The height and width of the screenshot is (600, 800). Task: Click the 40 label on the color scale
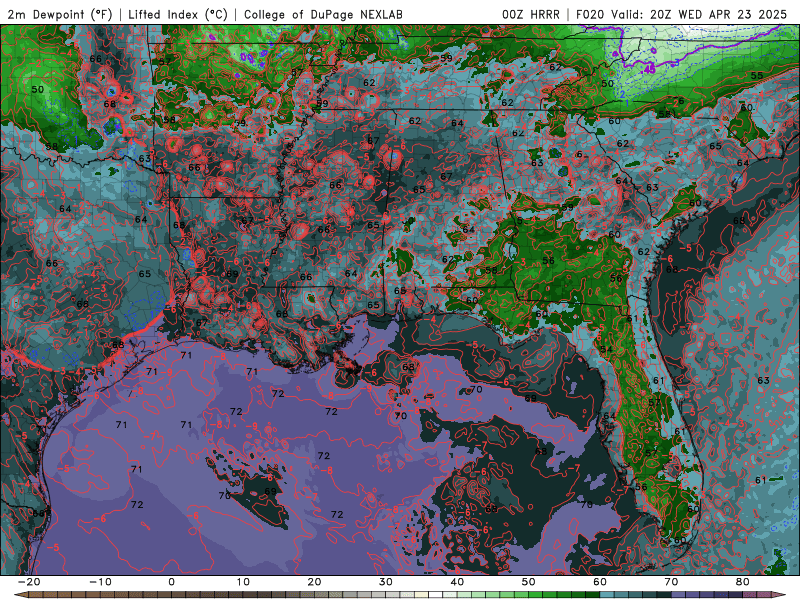point(457,582)
